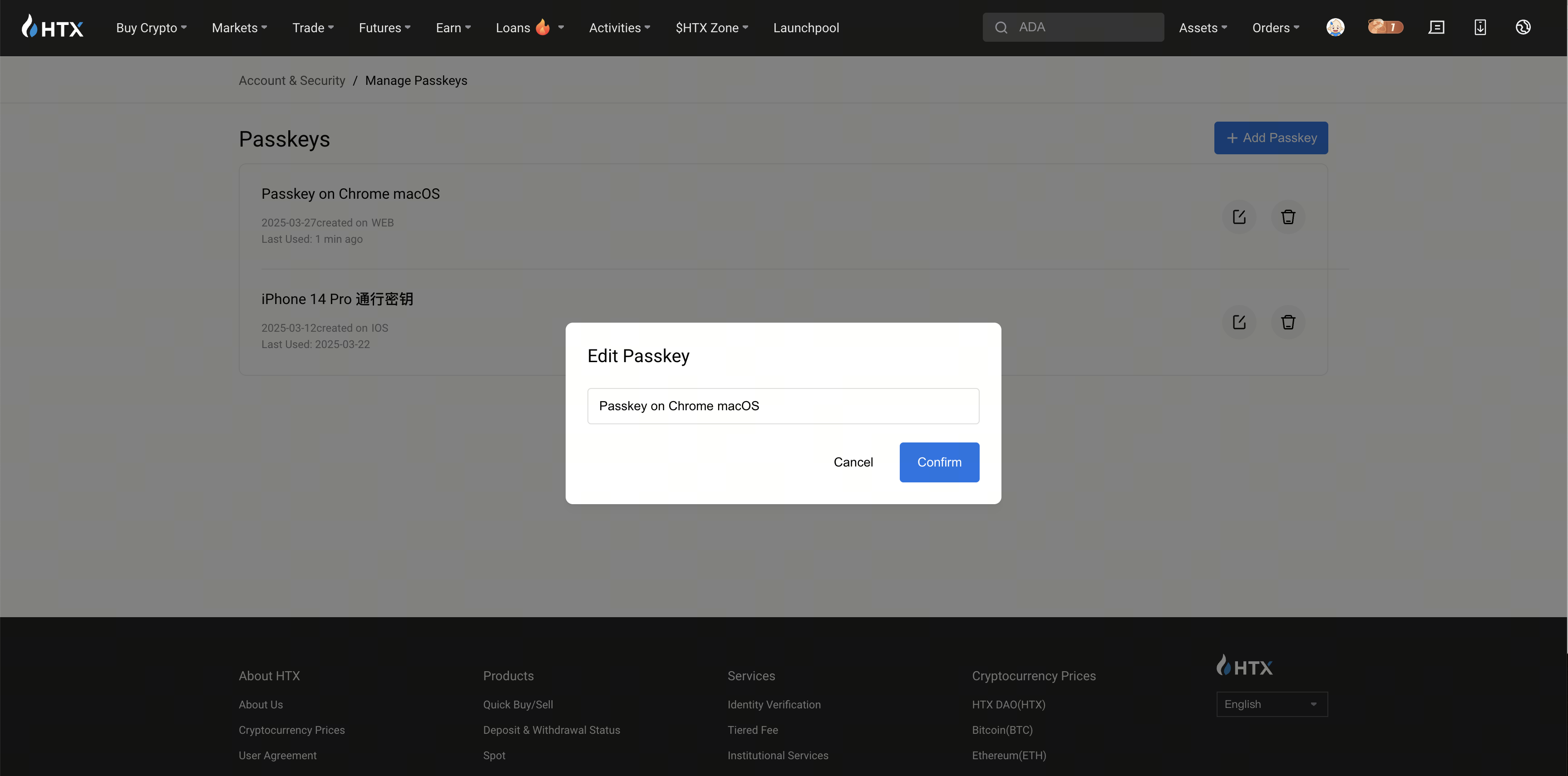Open the language globe icon in header

1523,27
